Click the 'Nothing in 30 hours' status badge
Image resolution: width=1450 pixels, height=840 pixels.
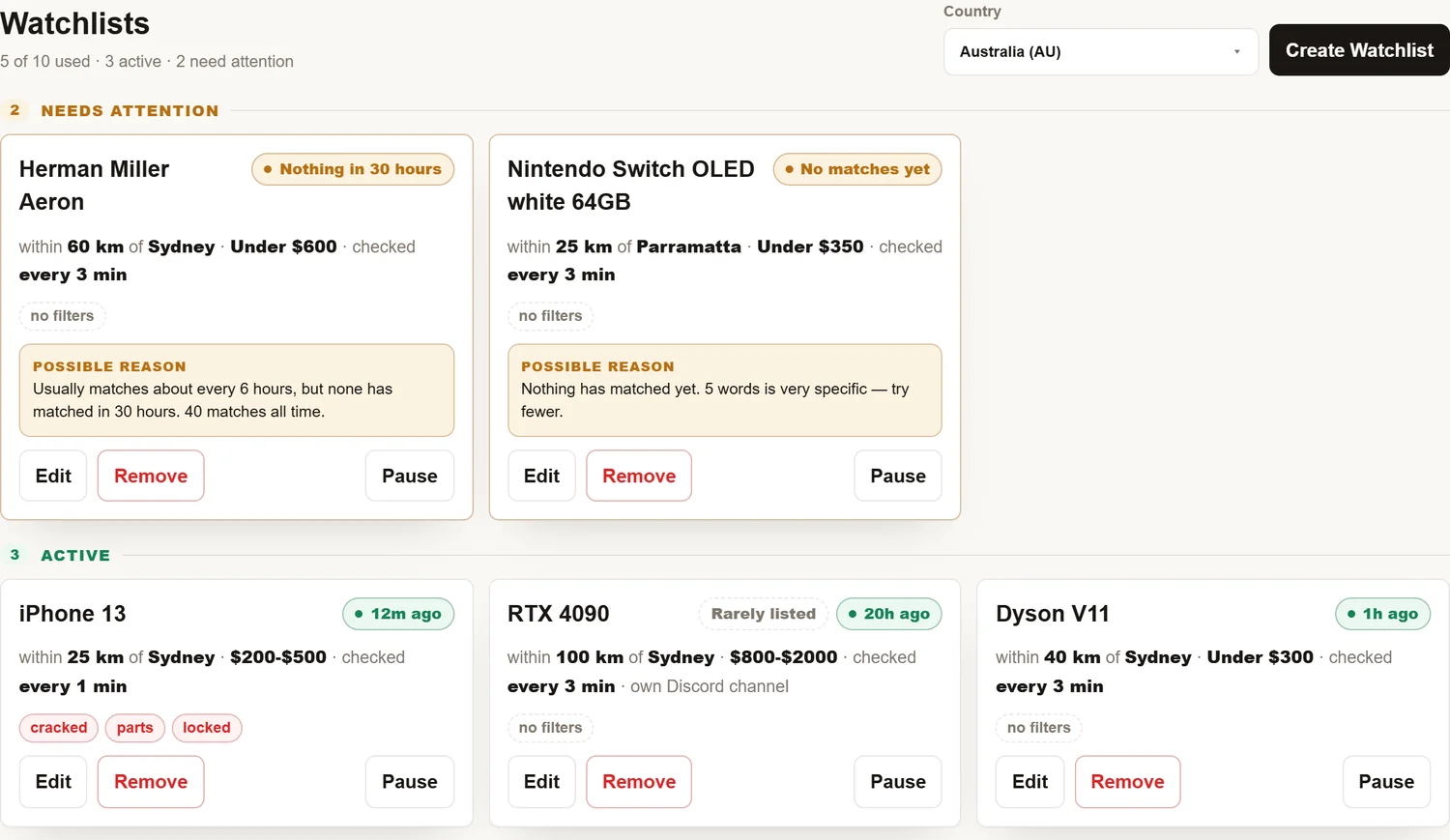(353, 169)
